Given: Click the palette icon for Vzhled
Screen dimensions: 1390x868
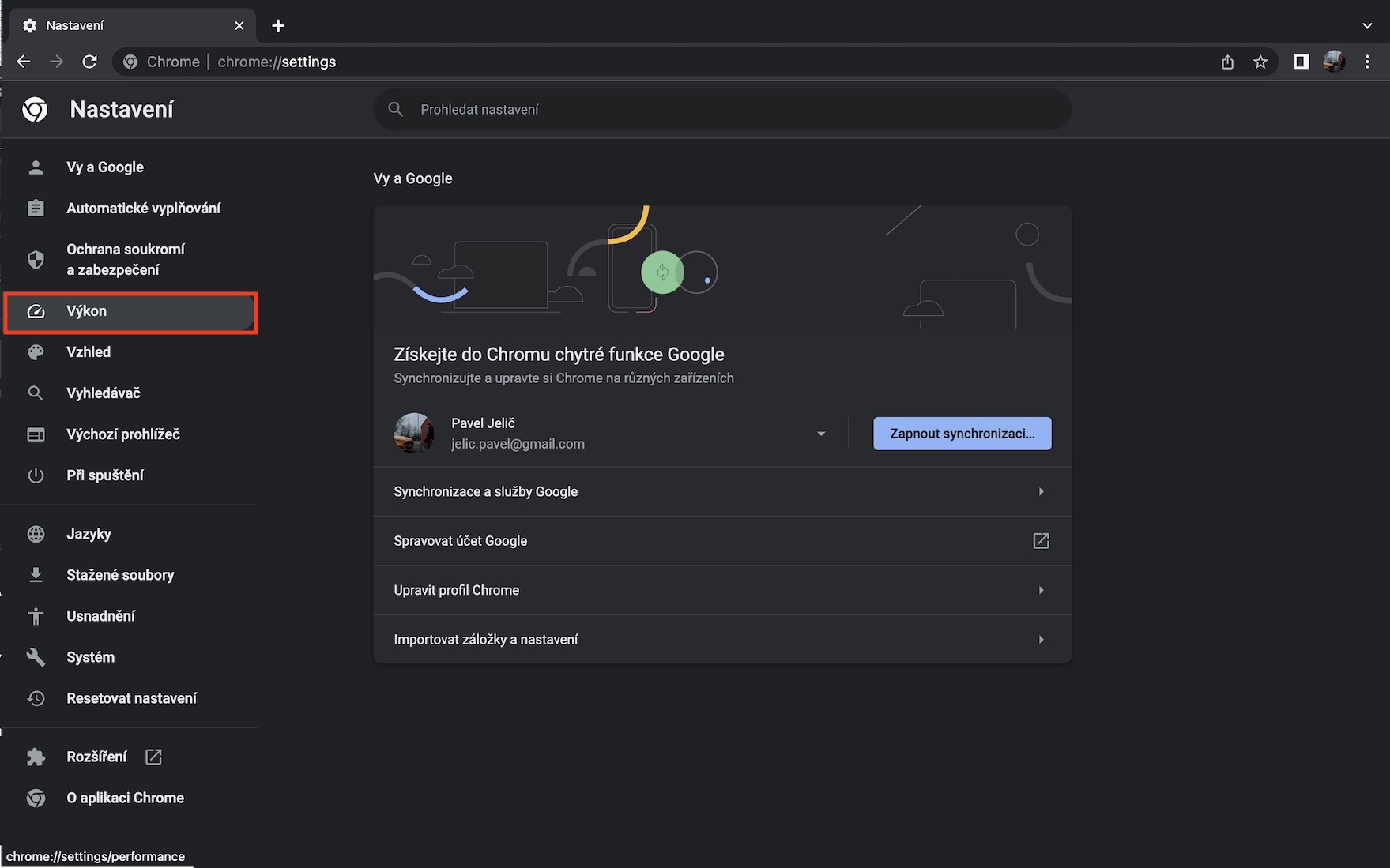Looking at the screenshot, I should [36, 352].
